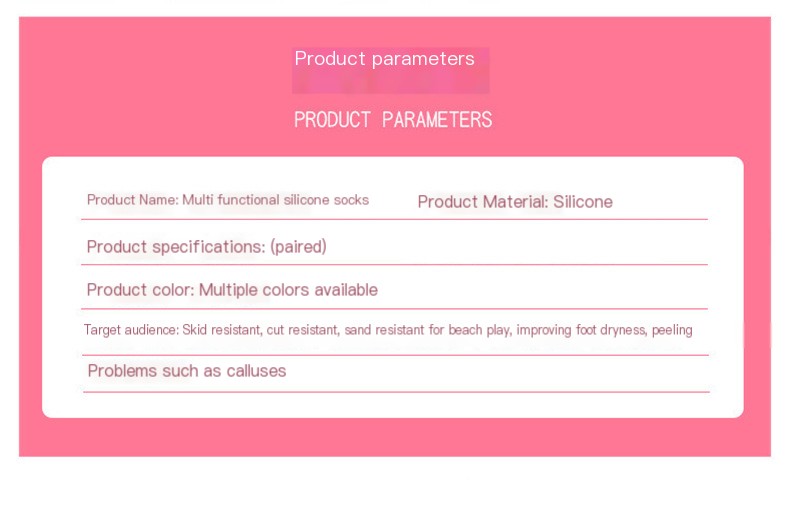
Task: Click the uppercase "PRODUCT PARAMETERS" heading
Action: pyautogui.click(x=393, y=120)
